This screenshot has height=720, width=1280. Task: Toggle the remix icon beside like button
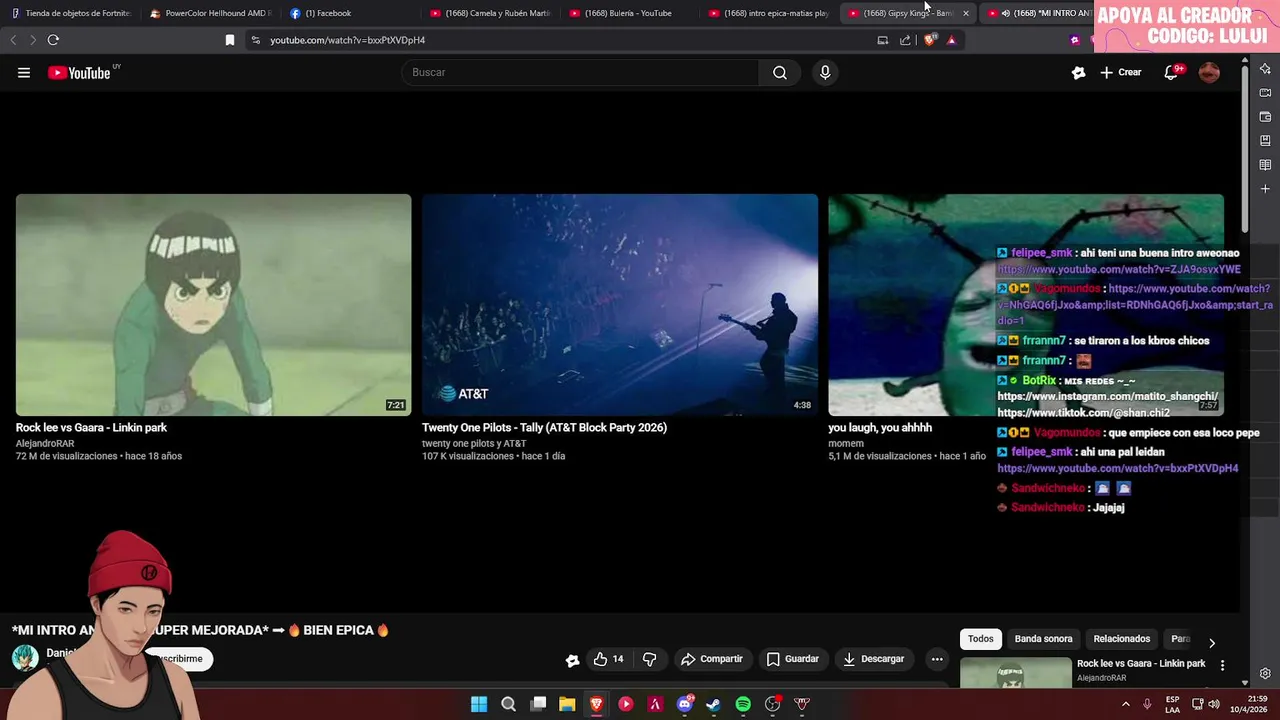coord(572,660)
